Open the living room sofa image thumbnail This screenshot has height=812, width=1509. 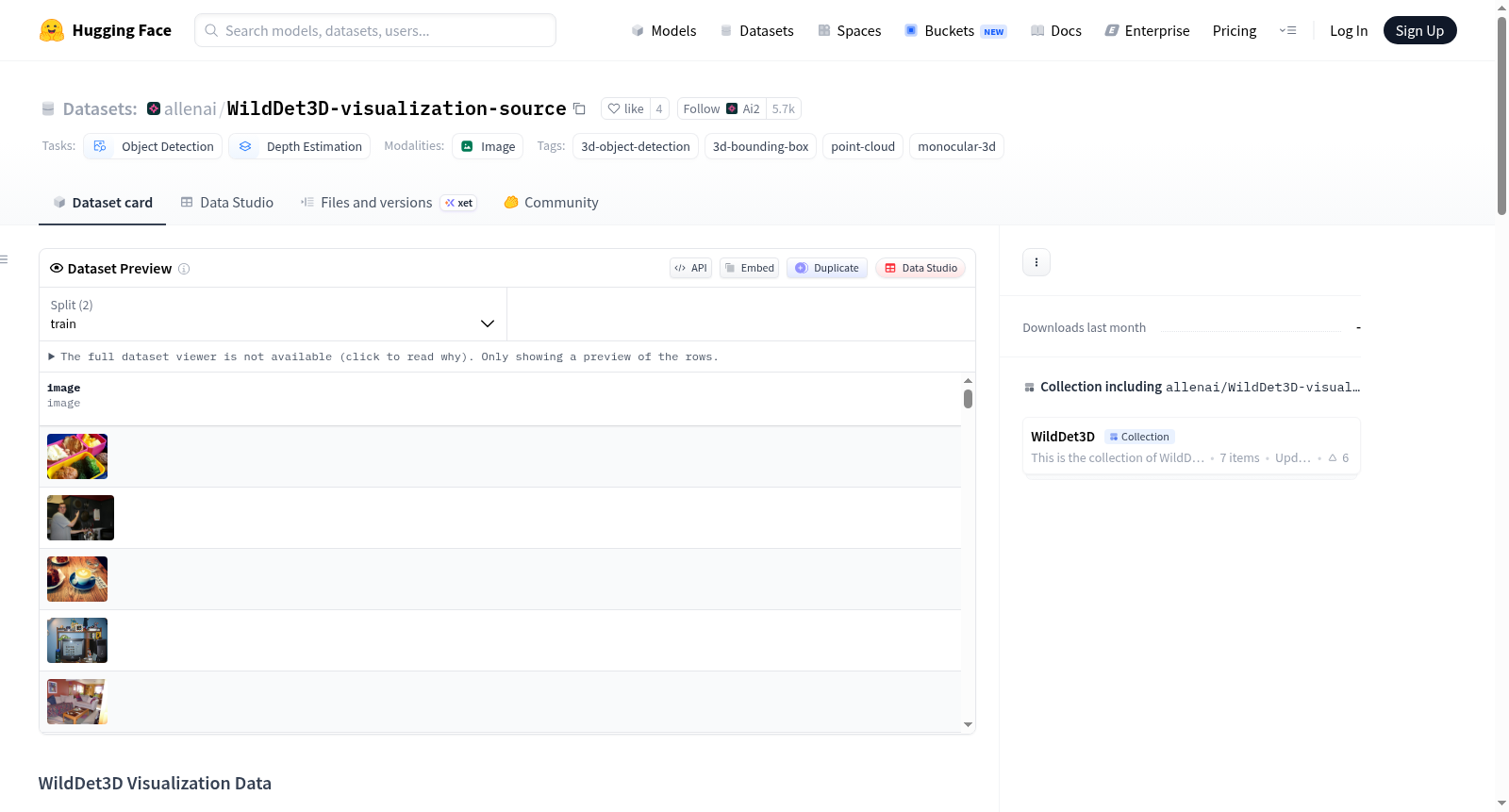(x=77, y=702)
